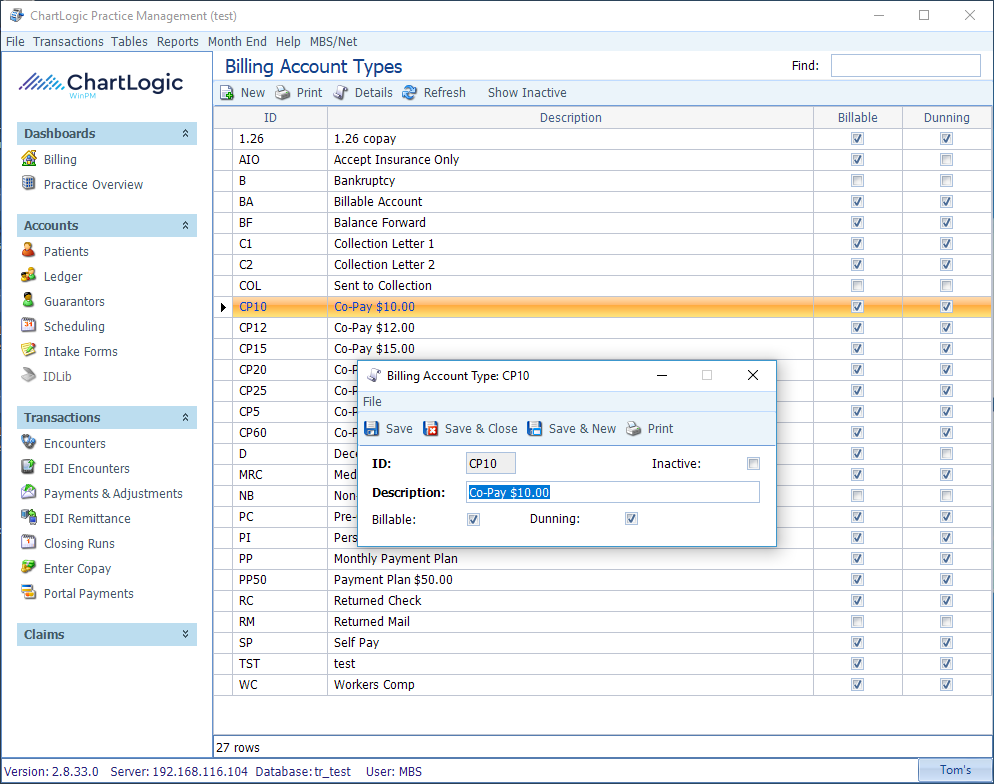Click Show Inactive in the toolbar
The width and height of the screenshot is (994, 784).
[x=527, y=93]
